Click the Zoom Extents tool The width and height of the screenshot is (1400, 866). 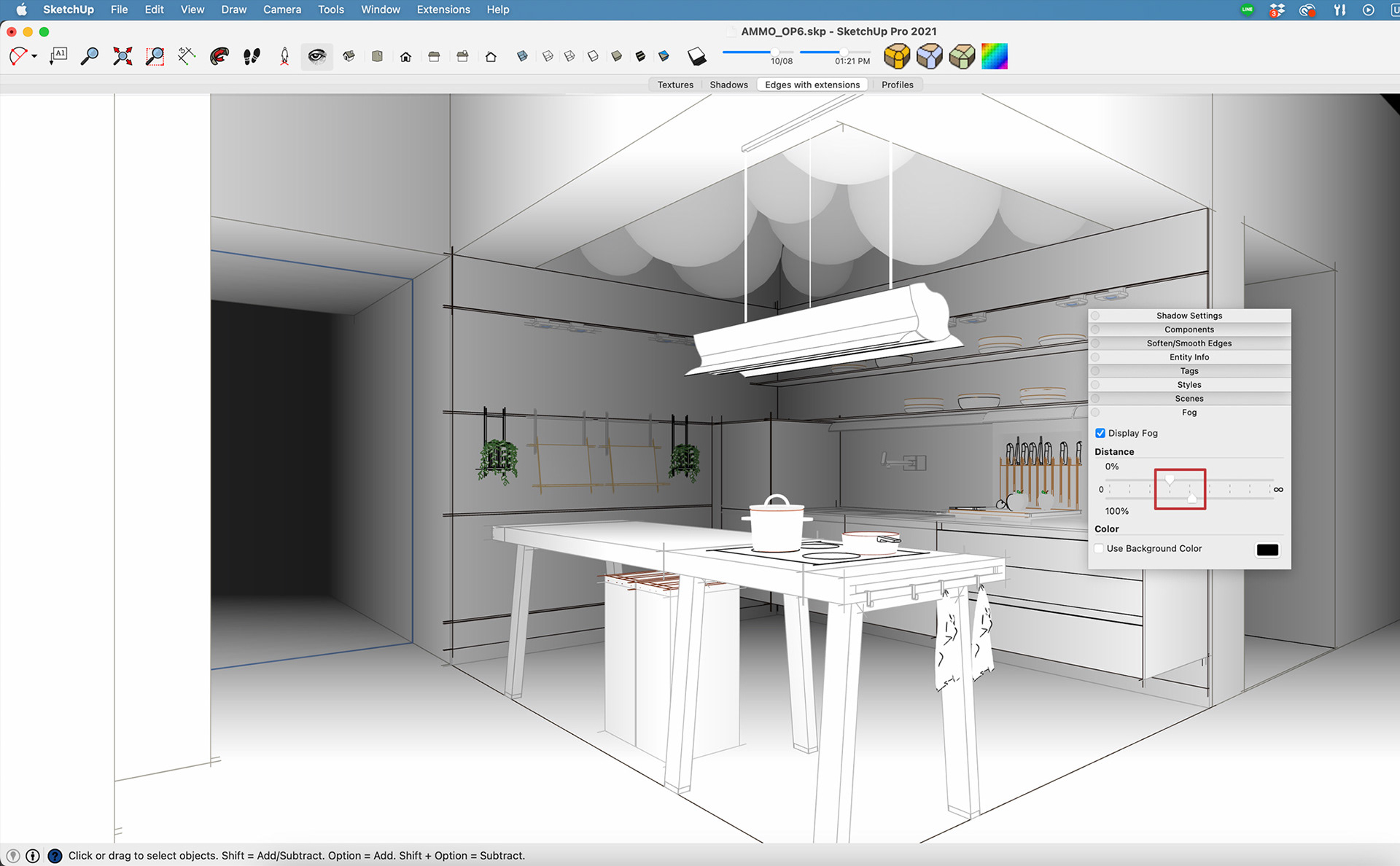122,56
